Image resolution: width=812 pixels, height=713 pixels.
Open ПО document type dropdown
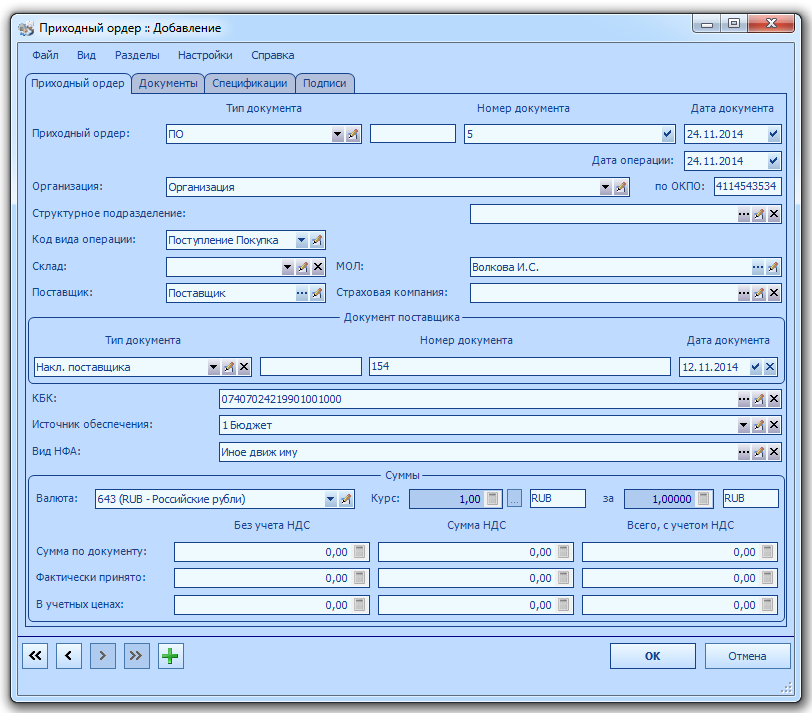coord(338,135)
